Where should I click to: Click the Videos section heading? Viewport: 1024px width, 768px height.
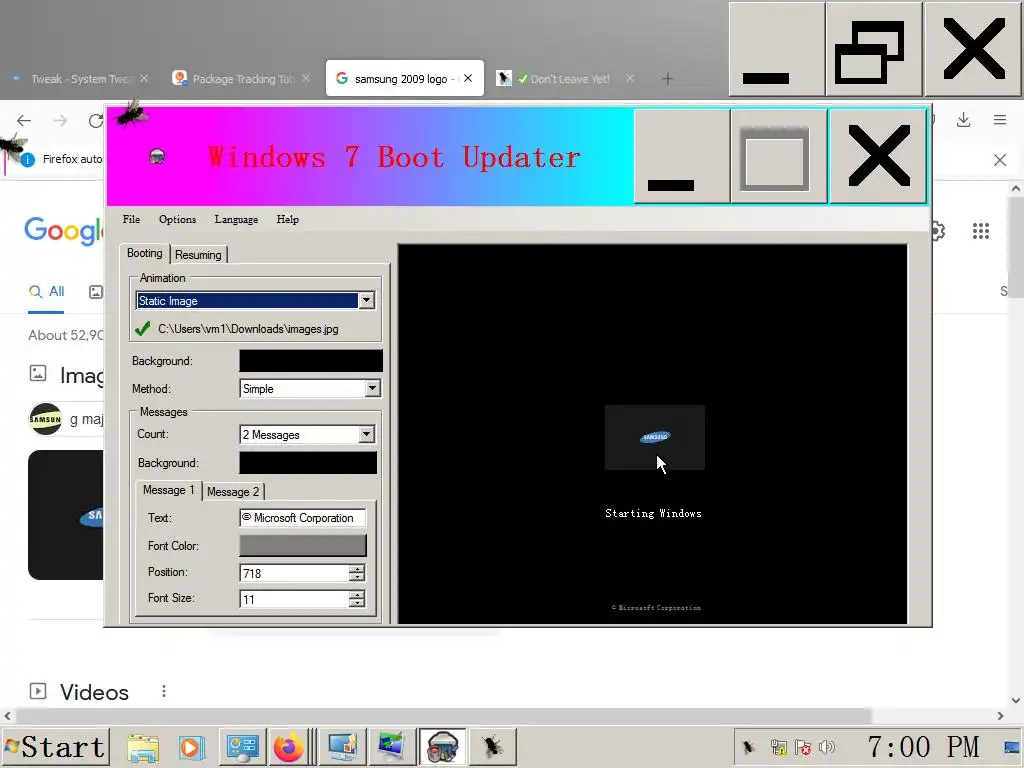(x=94, y=692)
